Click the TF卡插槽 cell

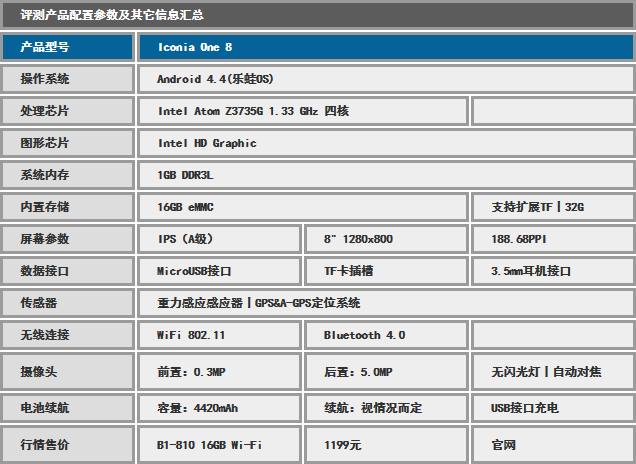(387, 271)
